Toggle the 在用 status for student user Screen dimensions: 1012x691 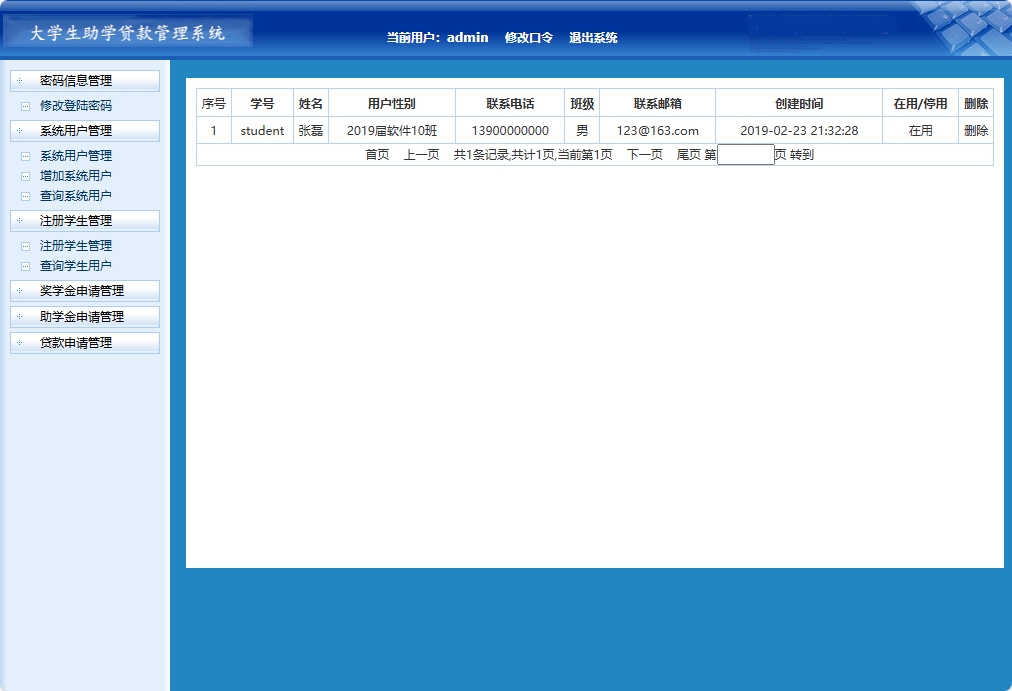click(918, 129)
